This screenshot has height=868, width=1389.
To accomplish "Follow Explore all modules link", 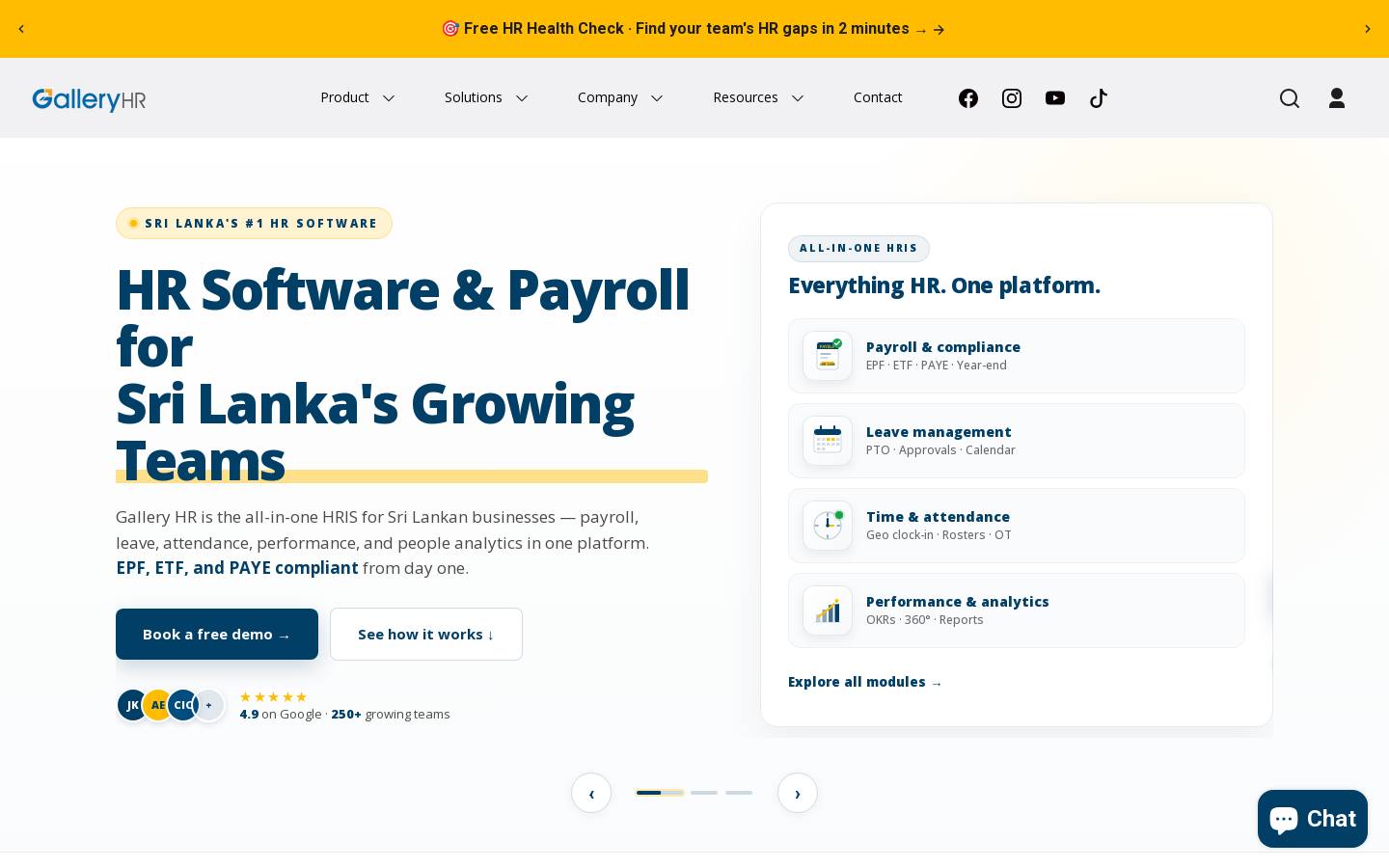I will coord(865,682).
